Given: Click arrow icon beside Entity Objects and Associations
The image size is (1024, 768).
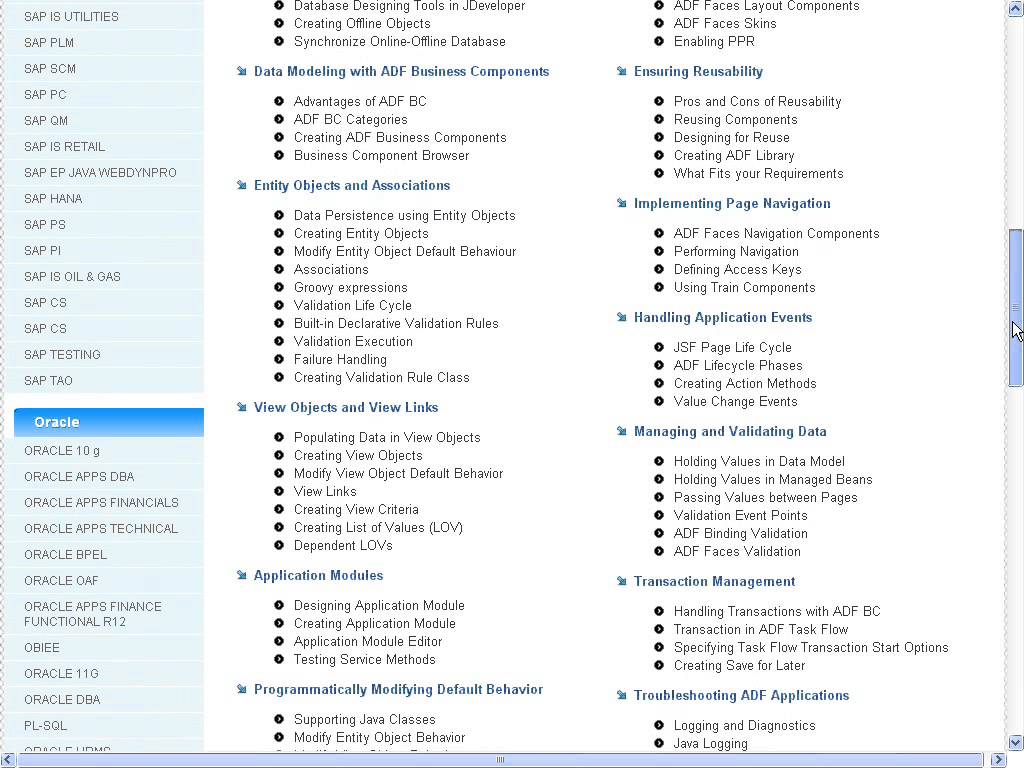Looking at the screenshot, I should (x=242, y=185).
